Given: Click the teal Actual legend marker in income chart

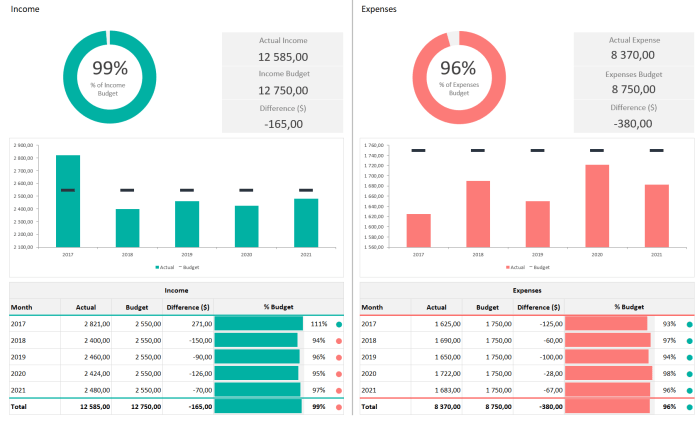Looking at the screenshot, I should 157,267.
